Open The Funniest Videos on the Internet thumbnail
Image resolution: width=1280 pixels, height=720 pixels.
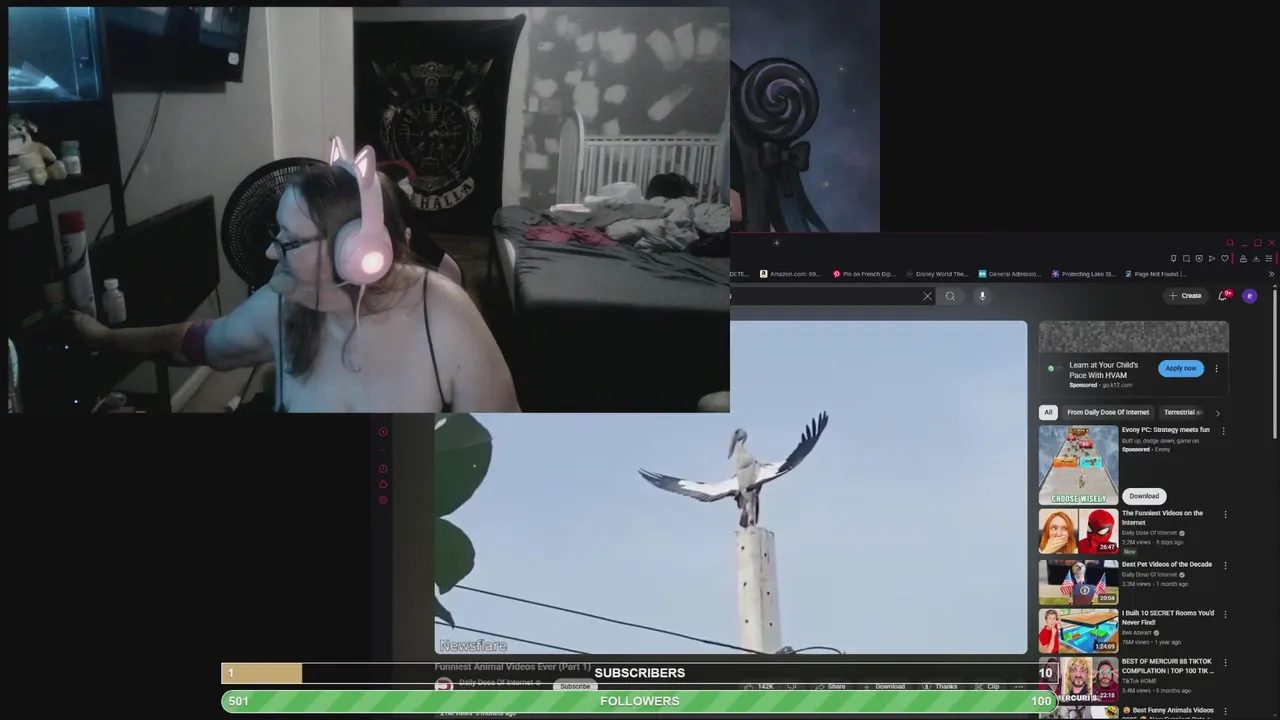point(1078,531)
